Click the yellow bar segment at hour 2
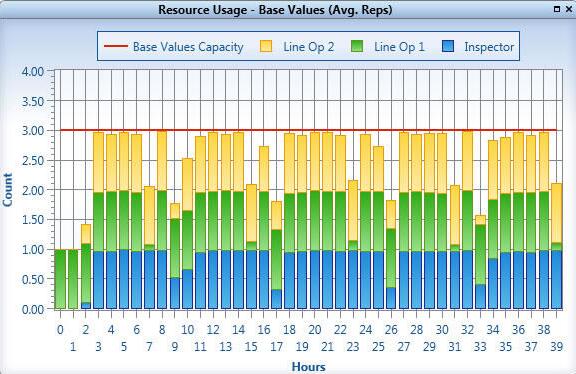This screenshot has height=374, width=576. (86, 234)
